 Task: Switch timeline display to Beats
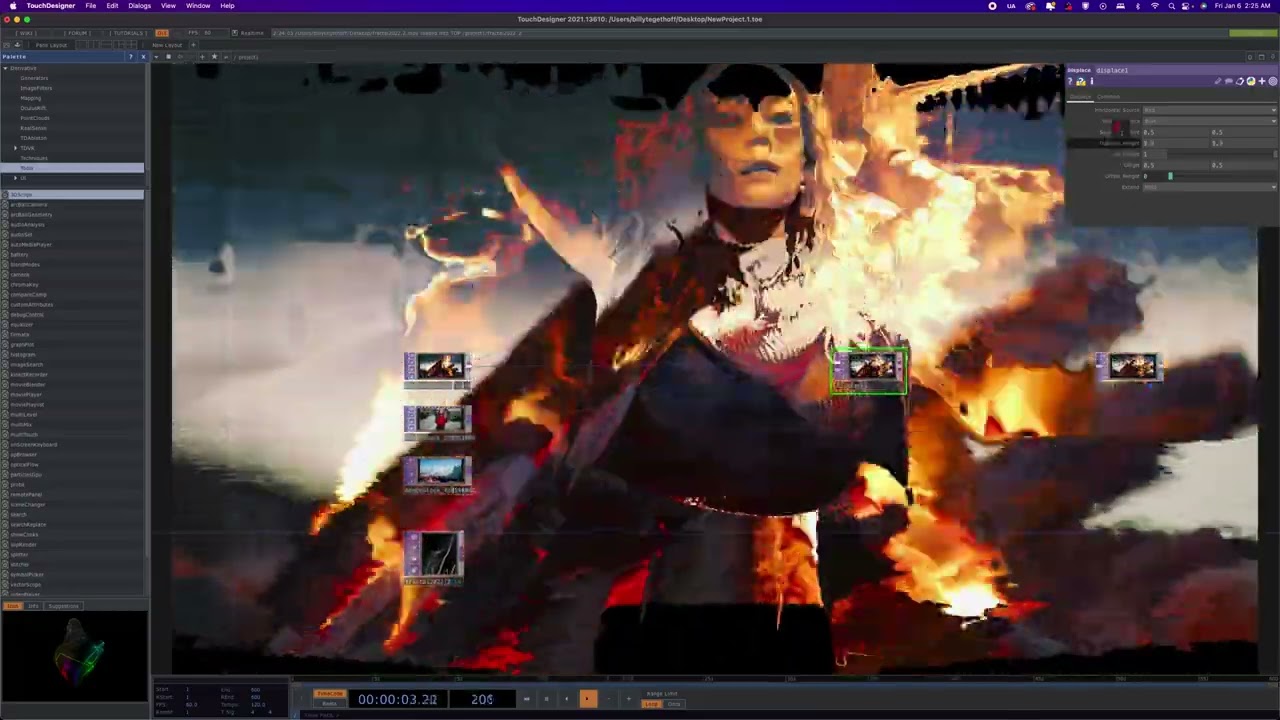pyautogui.click(x=329, y=704)
